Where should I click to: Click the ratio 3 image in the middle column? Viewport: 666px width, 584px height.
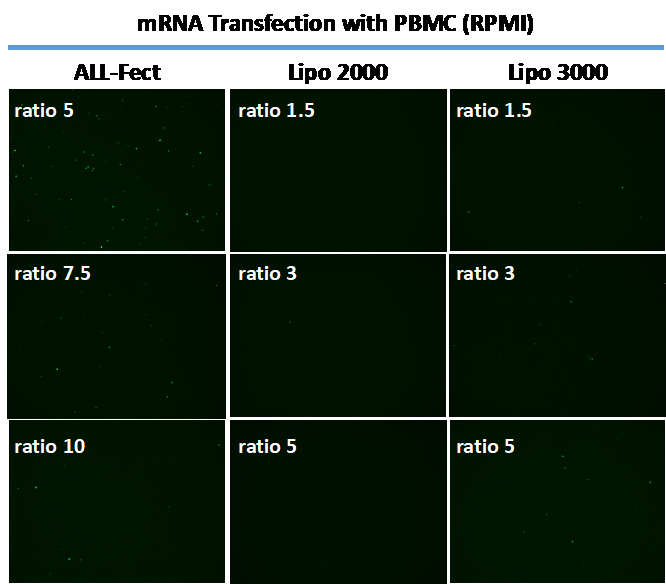(x=337, y=345)
